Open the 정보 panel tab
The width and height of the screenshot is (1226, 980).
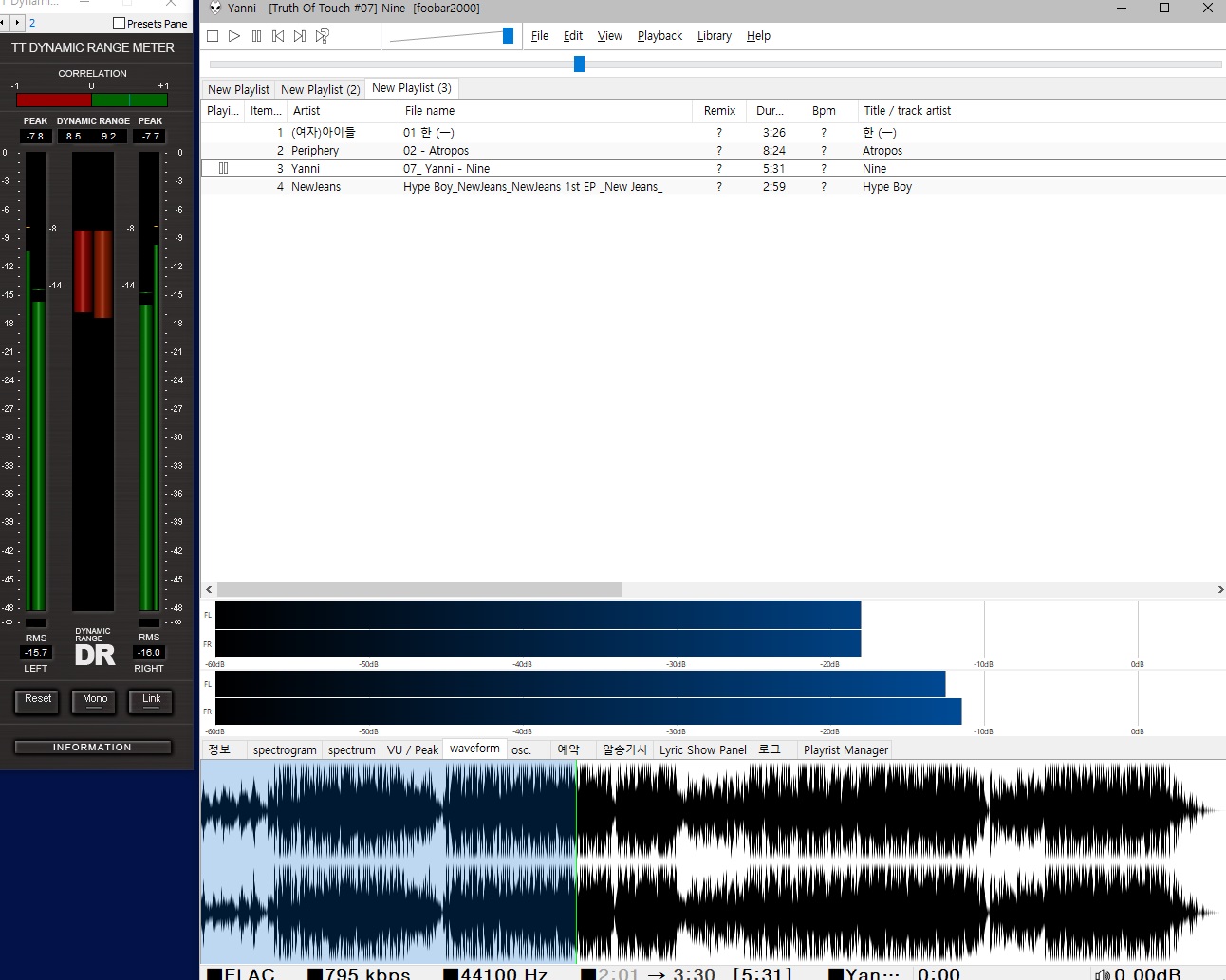click(x=220, y=749)
